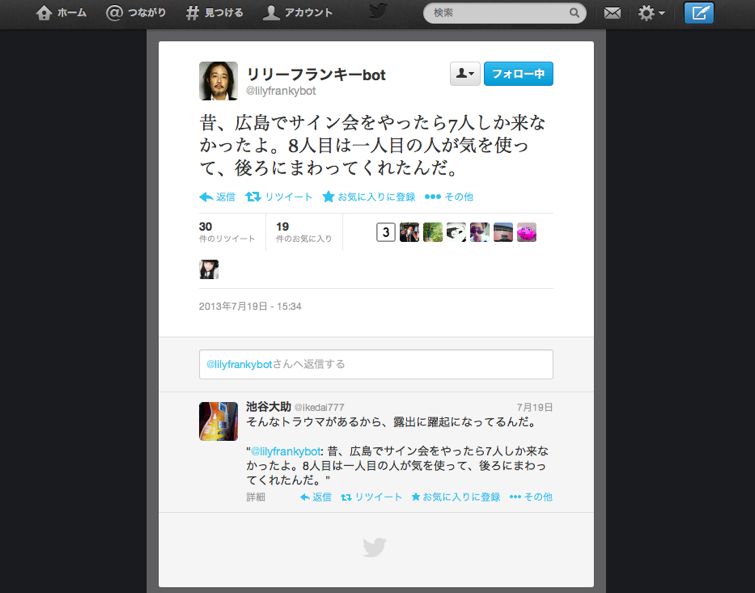755x593 pixels.
Task: Click the Twitter bird logo in top bar
Action: click(x=377, y=12)
